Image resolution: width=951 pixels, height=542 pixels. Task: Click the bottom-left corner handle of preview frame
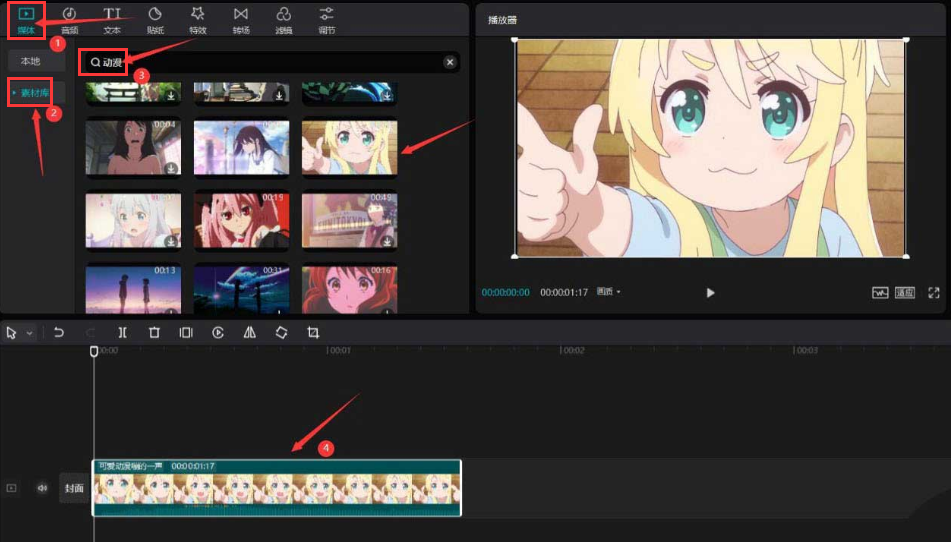(x=515, y=256)
